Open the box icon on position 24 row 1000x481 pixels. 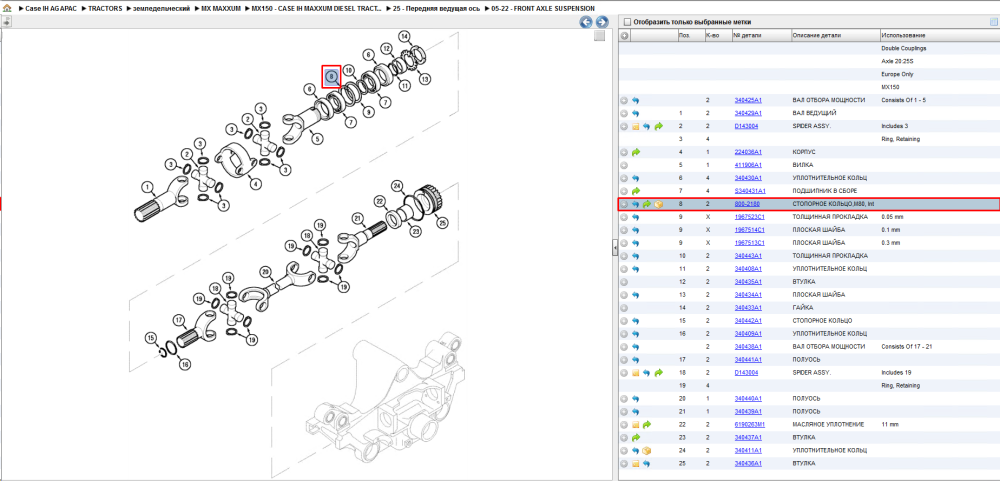(x=647, y=450)
